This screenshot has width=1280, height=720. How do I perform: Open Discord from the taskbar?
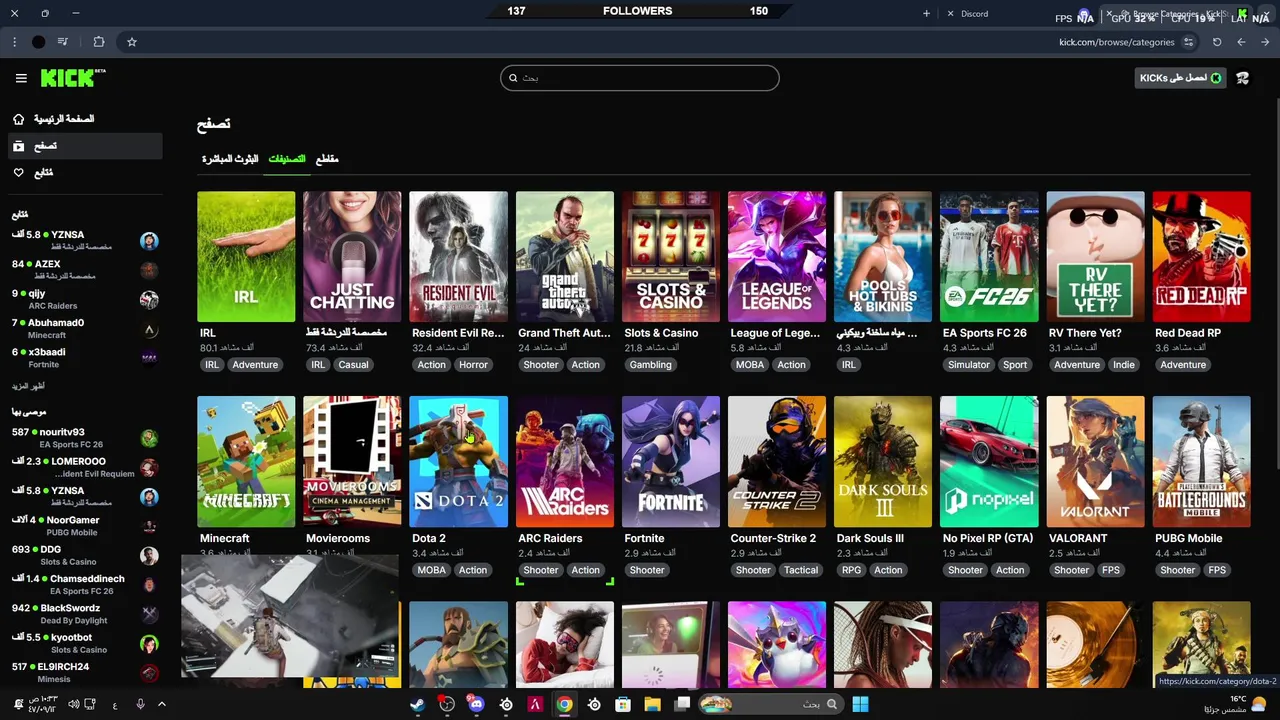click(x=476, y=704)
